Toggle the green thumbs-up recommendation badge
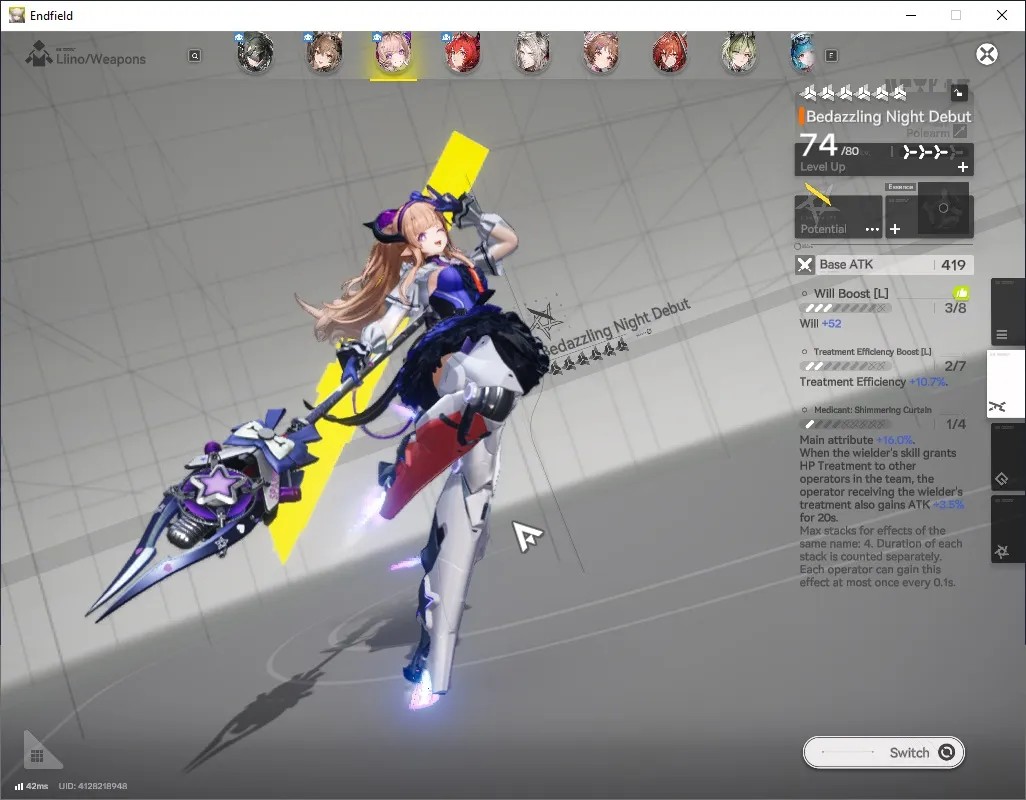 point(961,293)
